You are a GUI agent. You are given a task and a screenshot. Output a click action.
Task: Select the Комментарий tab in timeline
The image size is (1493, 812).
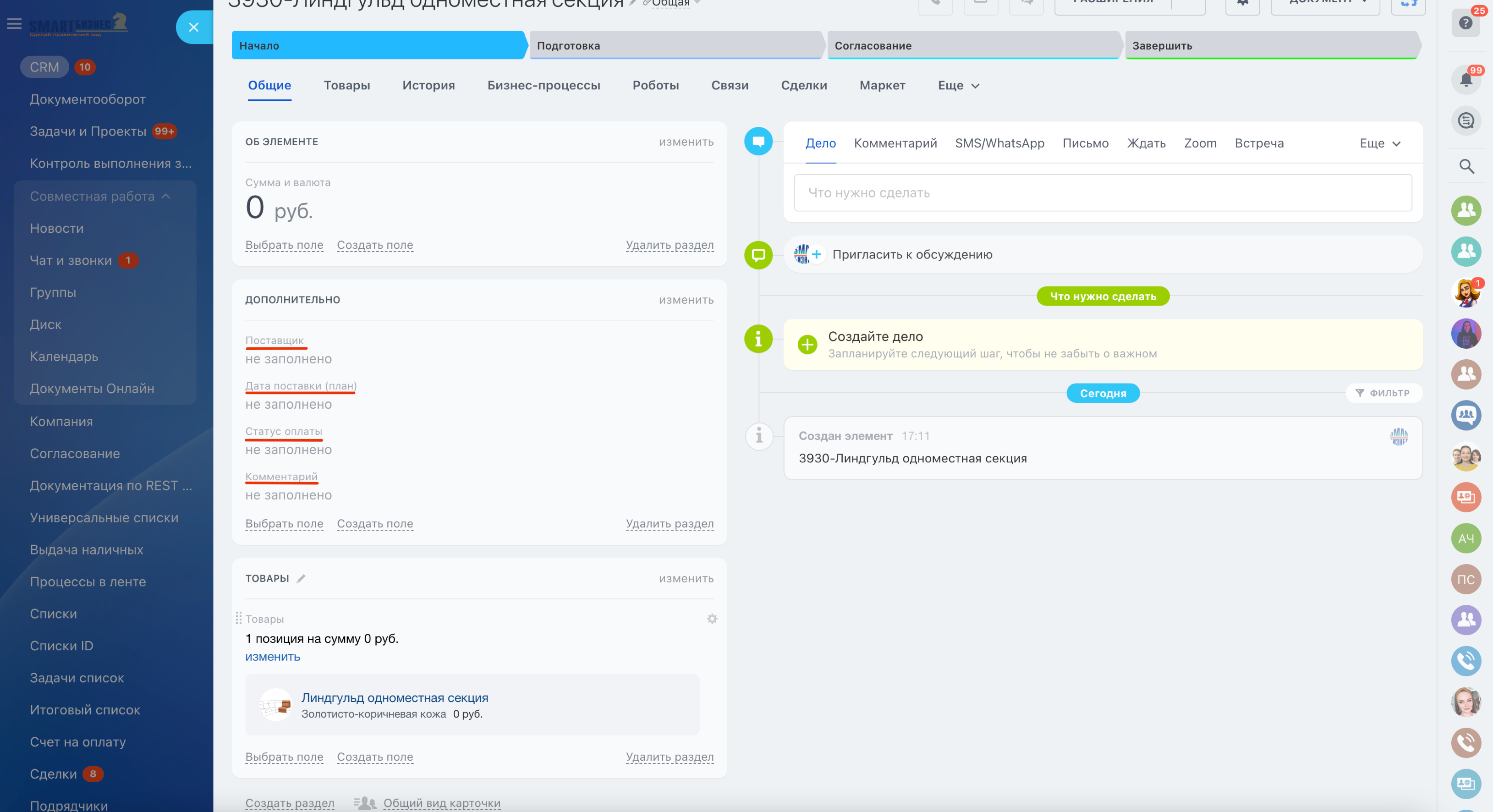[x=895, y=143]
